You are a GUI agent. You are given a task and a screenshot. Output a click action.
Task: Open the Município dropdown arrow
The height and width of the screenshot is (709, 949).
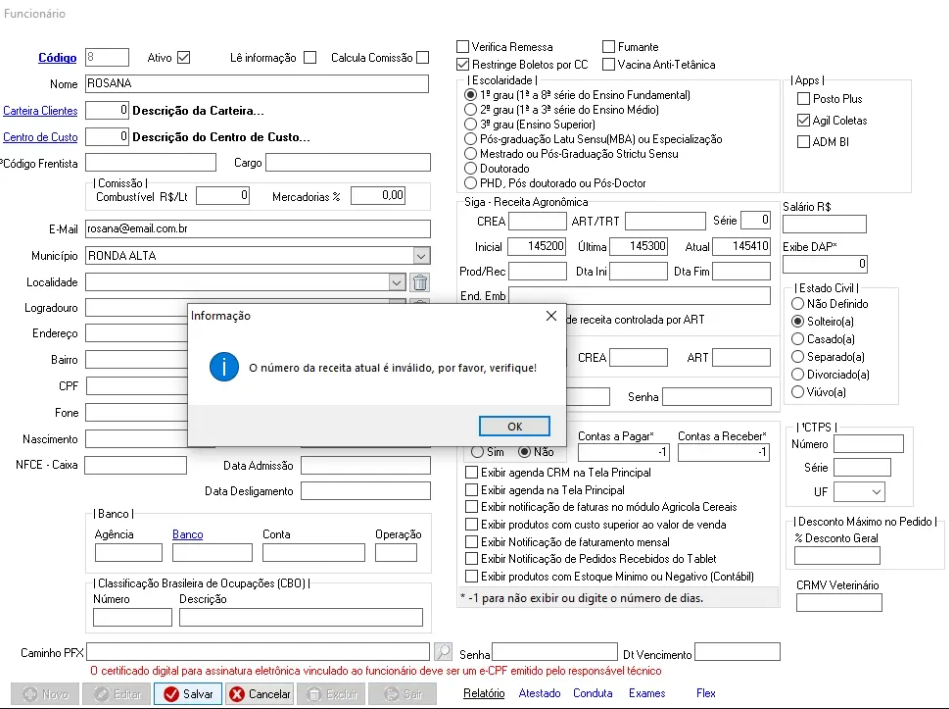[x=421, y=256]
